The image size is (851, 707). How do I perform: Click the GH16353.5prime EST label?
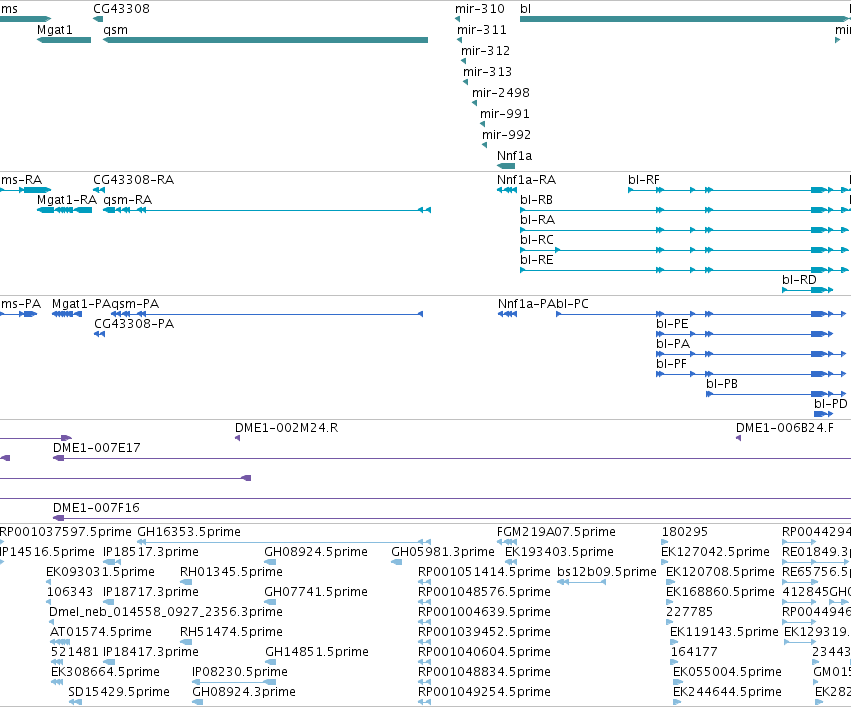tap(189, 532)
